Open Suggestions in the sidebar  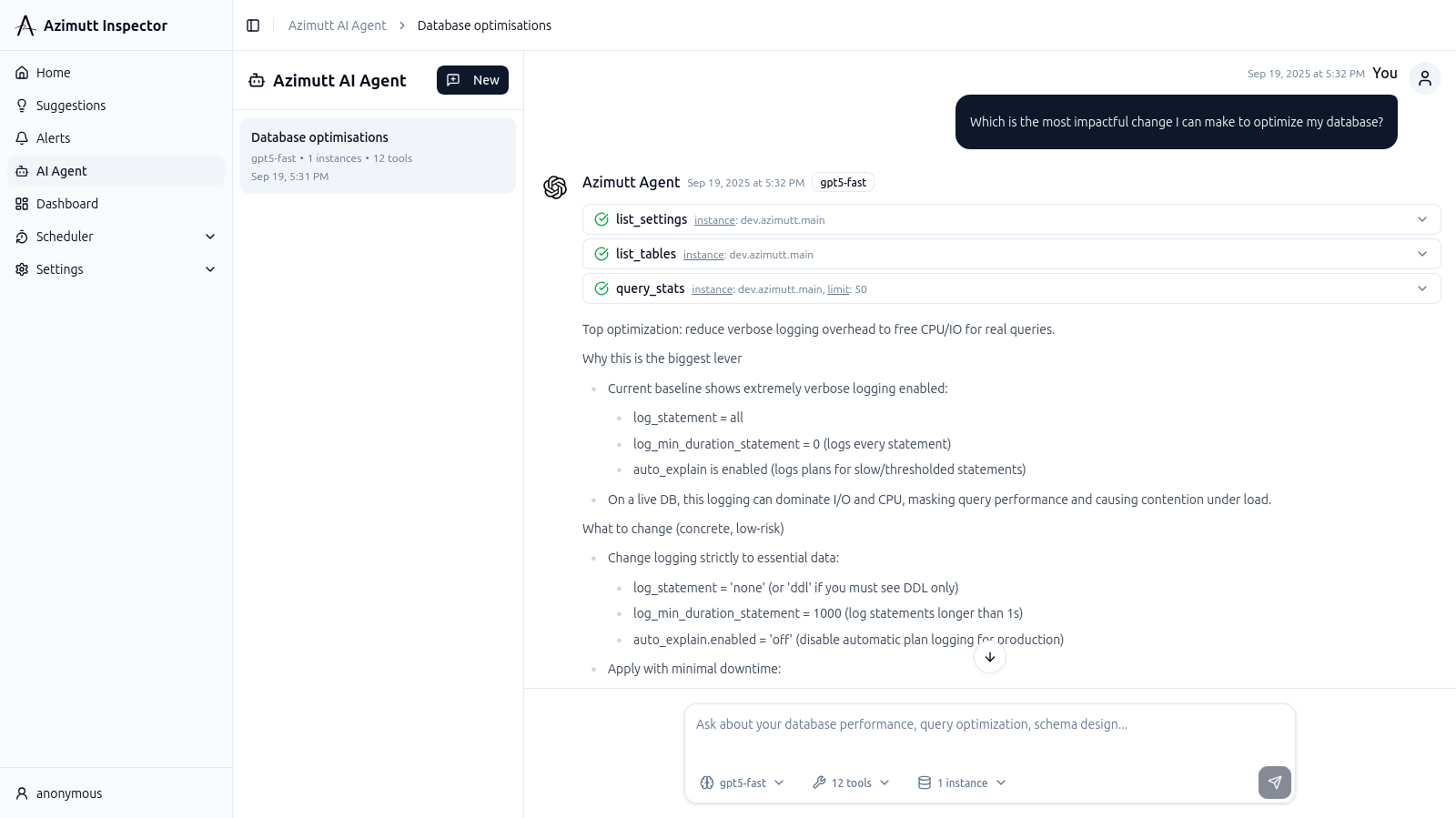coord(71,106)
